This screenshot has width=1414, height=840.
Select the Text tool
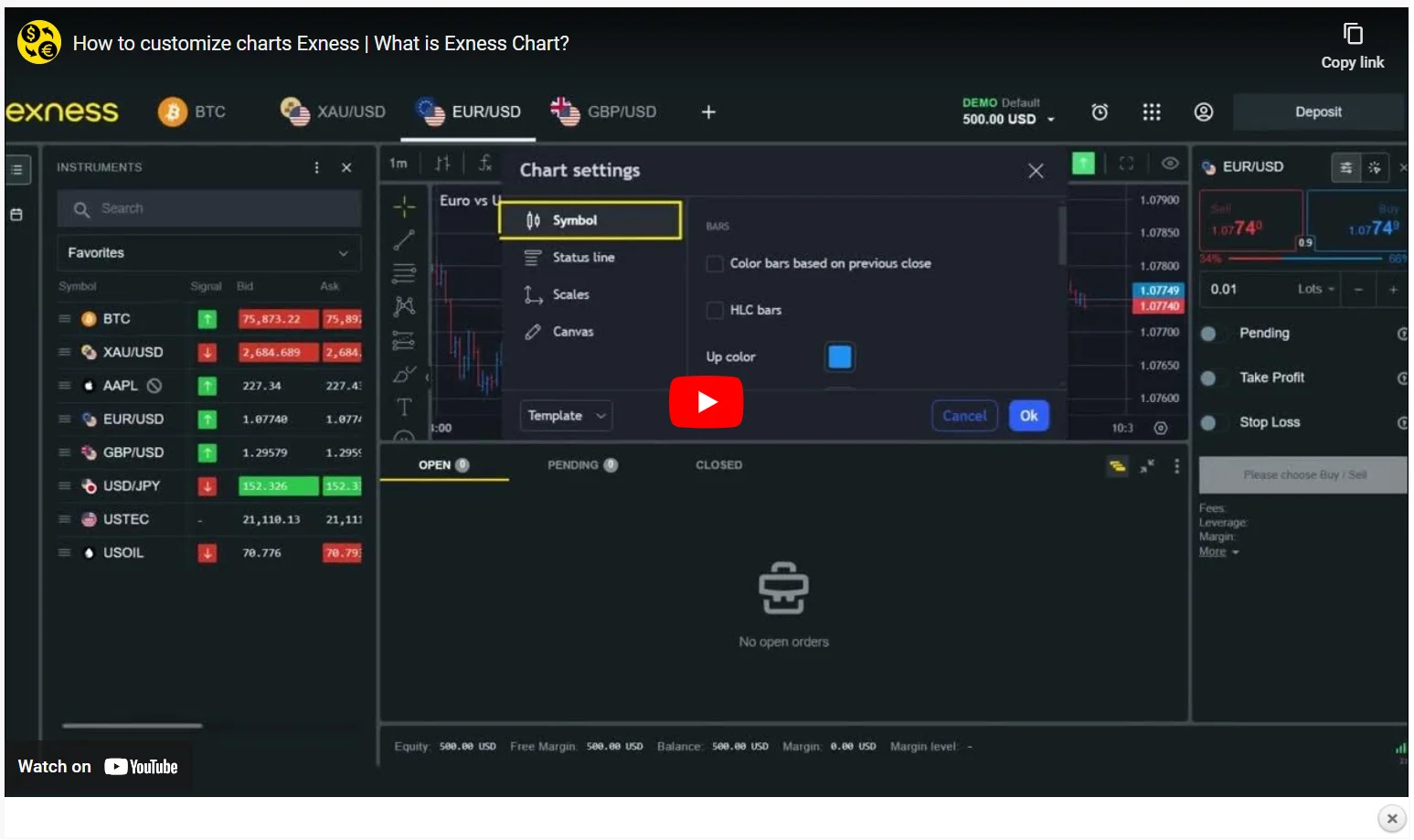pyautogui.click(x=404, y=407)
